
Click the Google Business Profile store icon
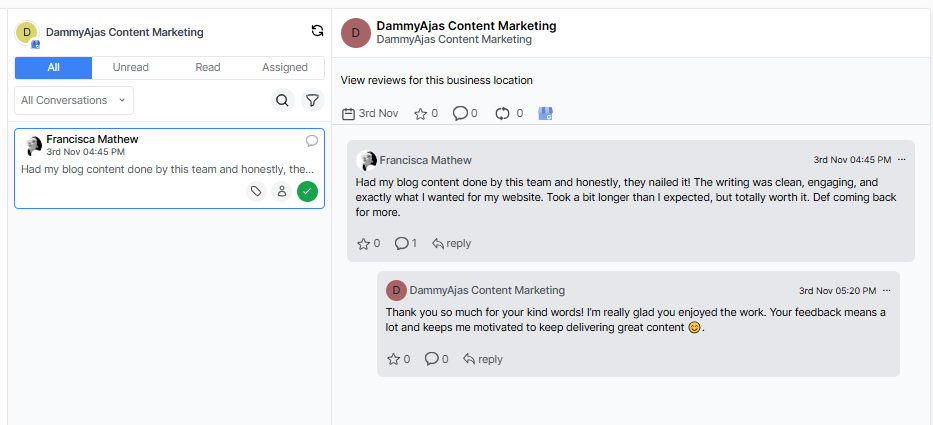(546, 114)
